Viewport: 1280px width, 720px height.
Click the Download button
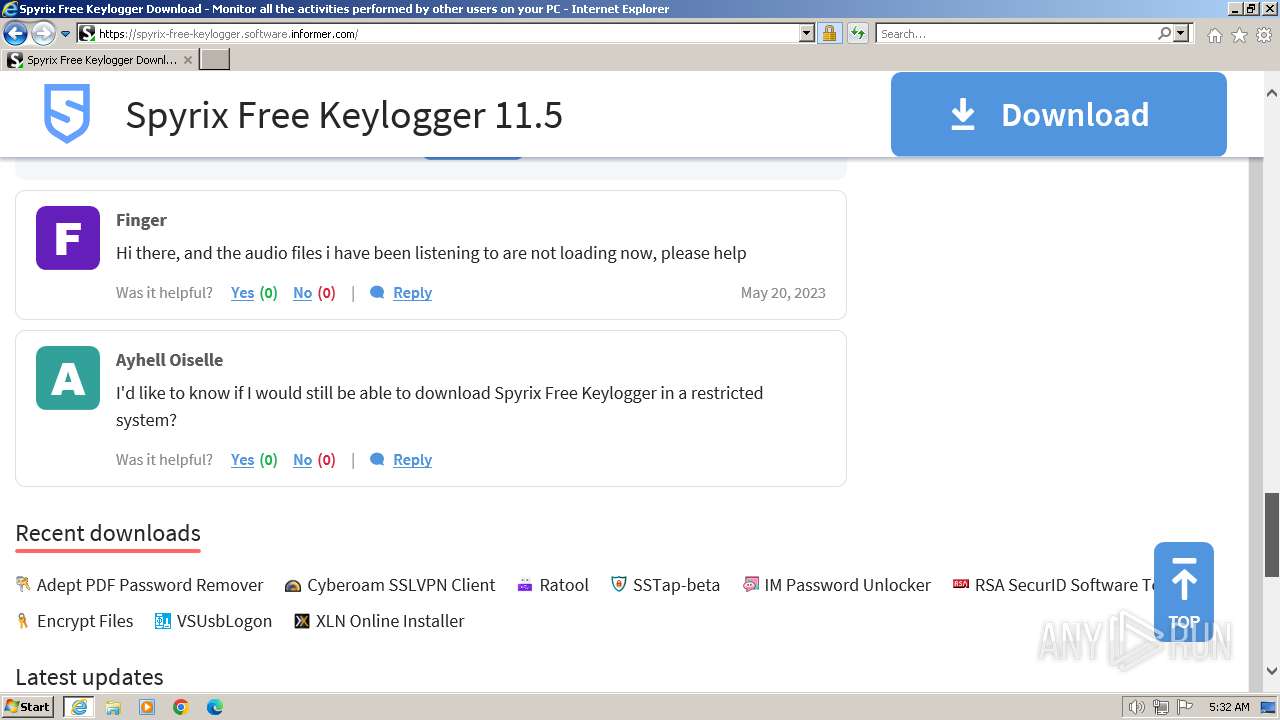1058,114
